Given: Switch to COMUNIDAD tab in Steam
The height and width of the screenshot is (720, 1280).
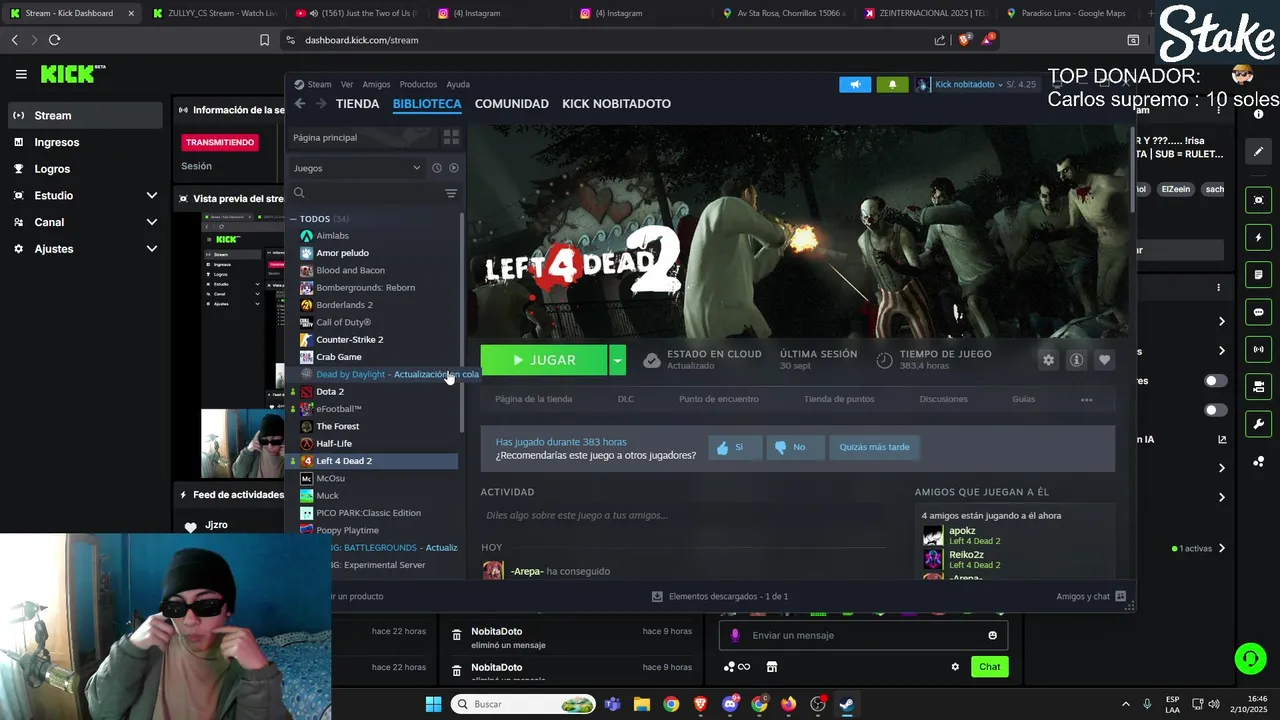Looking at the screenshot, I should (512, 104).
